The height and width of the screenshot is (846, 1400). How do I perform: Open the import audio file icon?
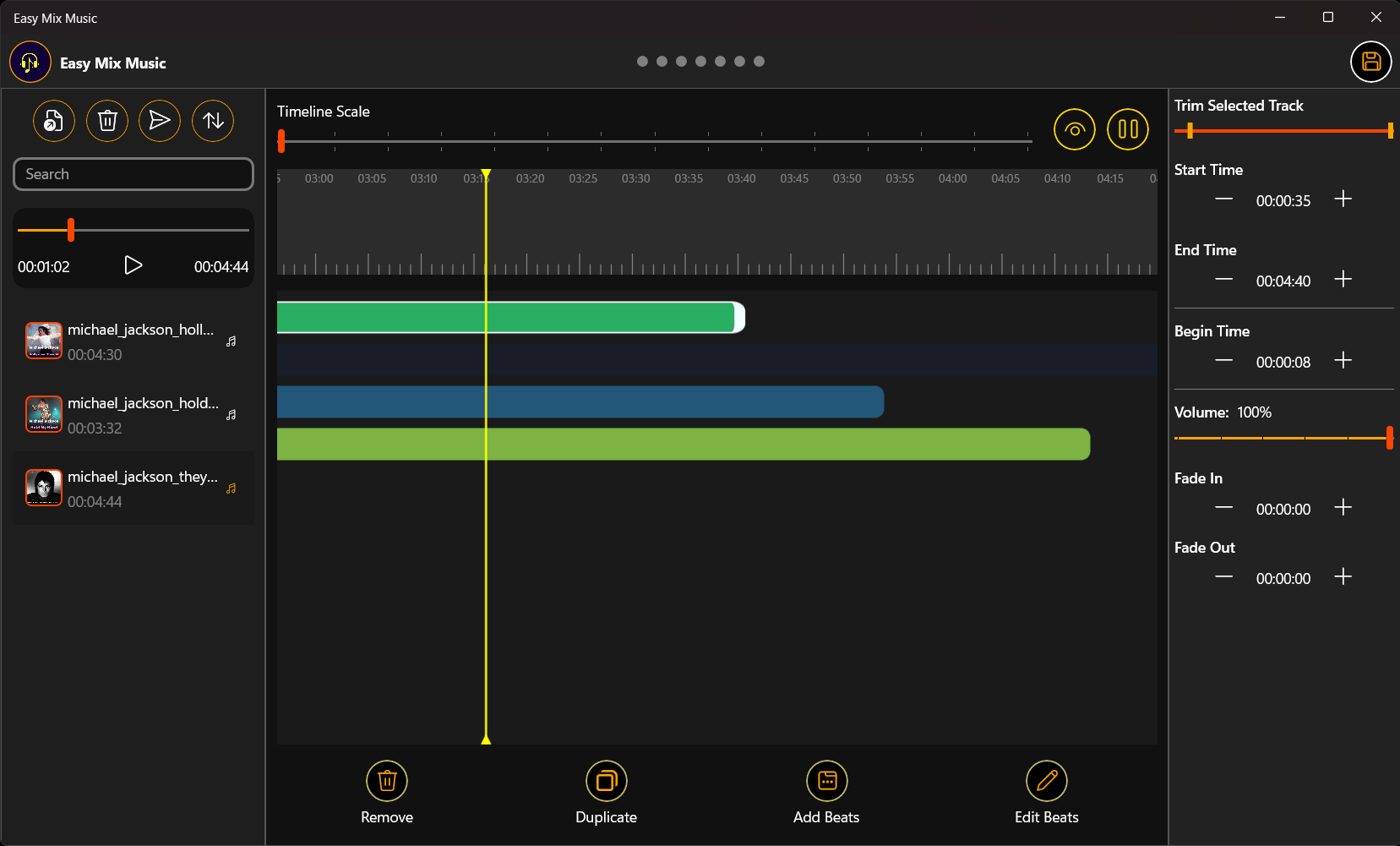53,121
